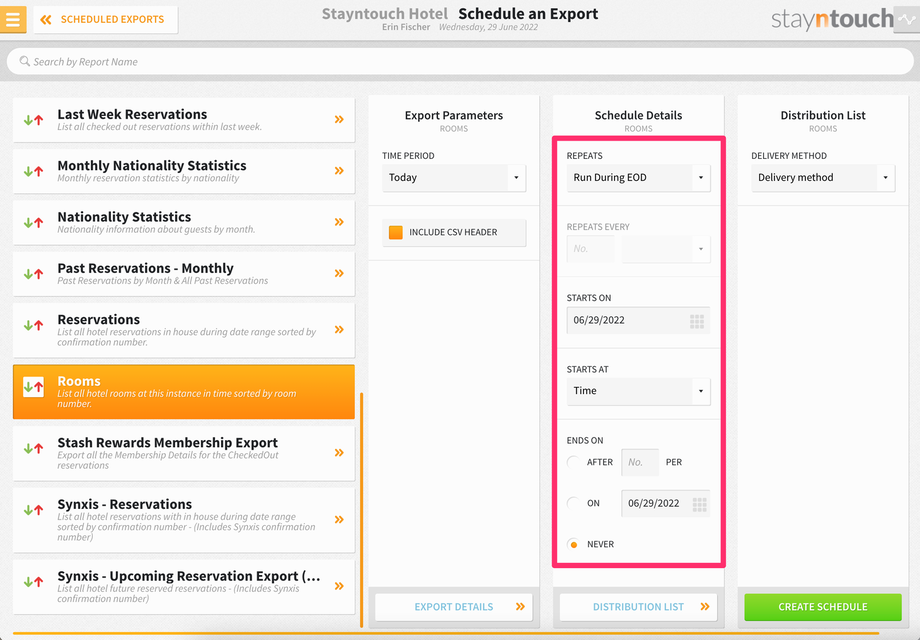Toggle the Include CSV Header checkbox
This screenshot has height=640, width=920.
[x=396, y=232]
